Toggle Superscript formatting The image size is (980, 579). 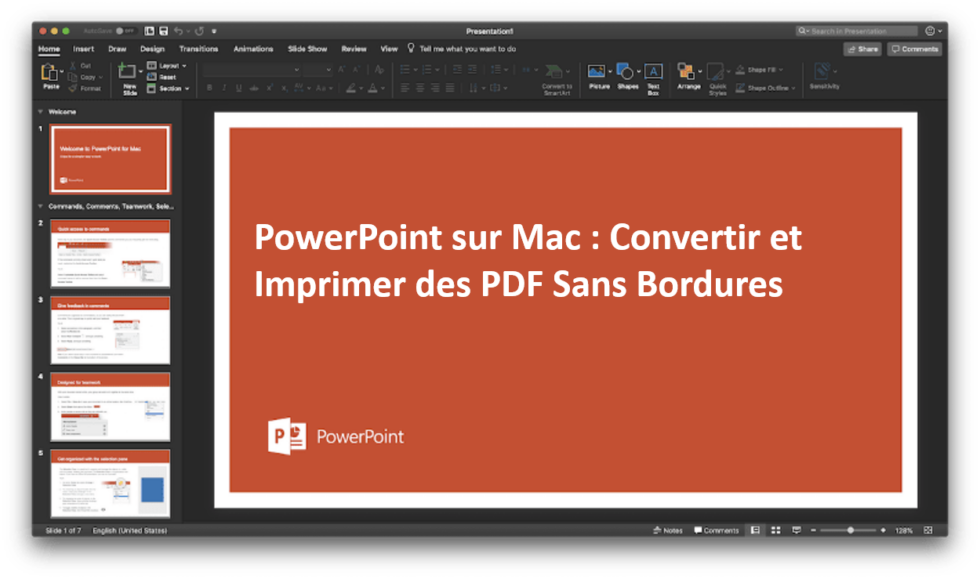(x=269, y=88)
